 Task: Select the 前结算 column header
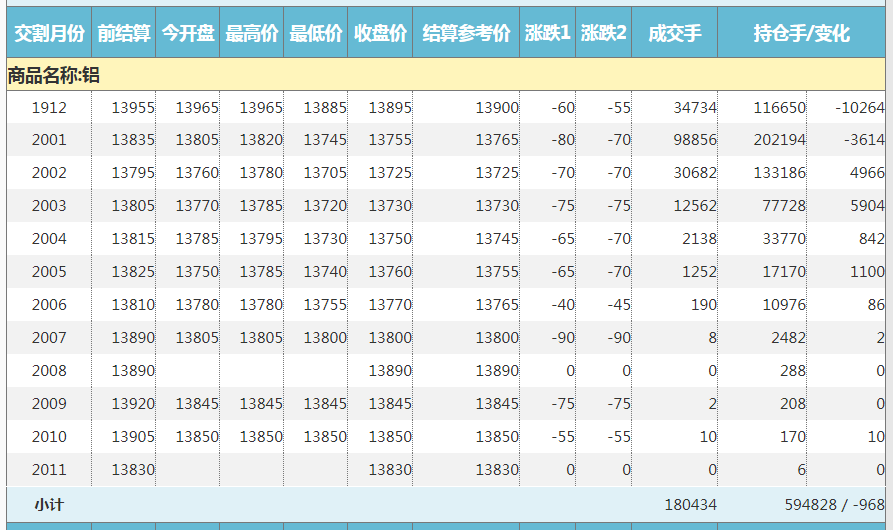click(124, 33)
